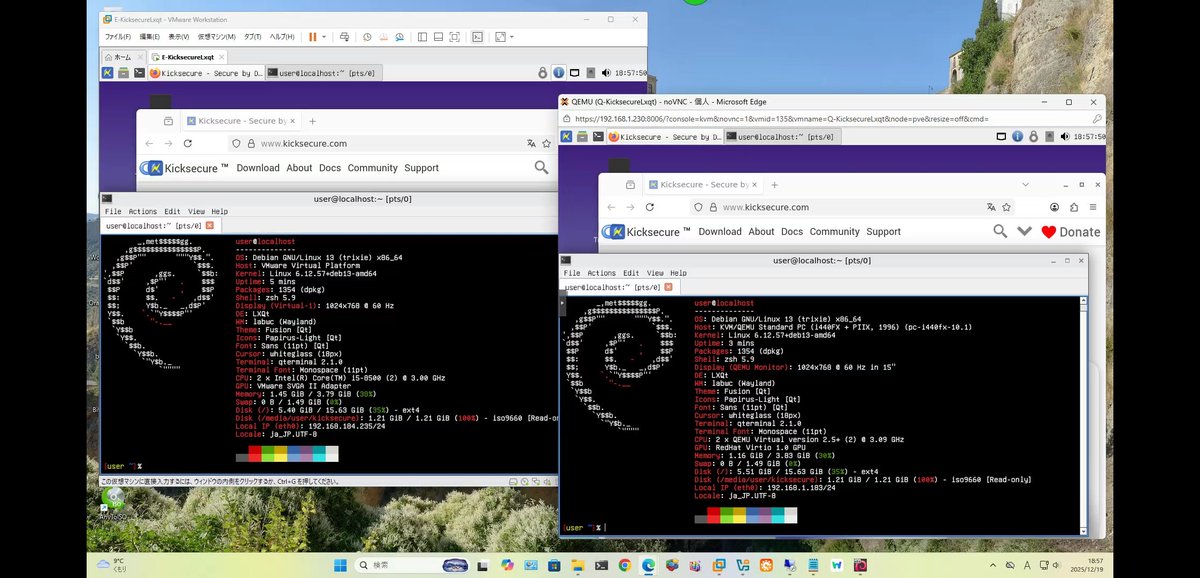The height and width of the screenshot is (578, 1200).
Task: Toggle the VMware sidebar library view icon
Action: click(422, 37)
